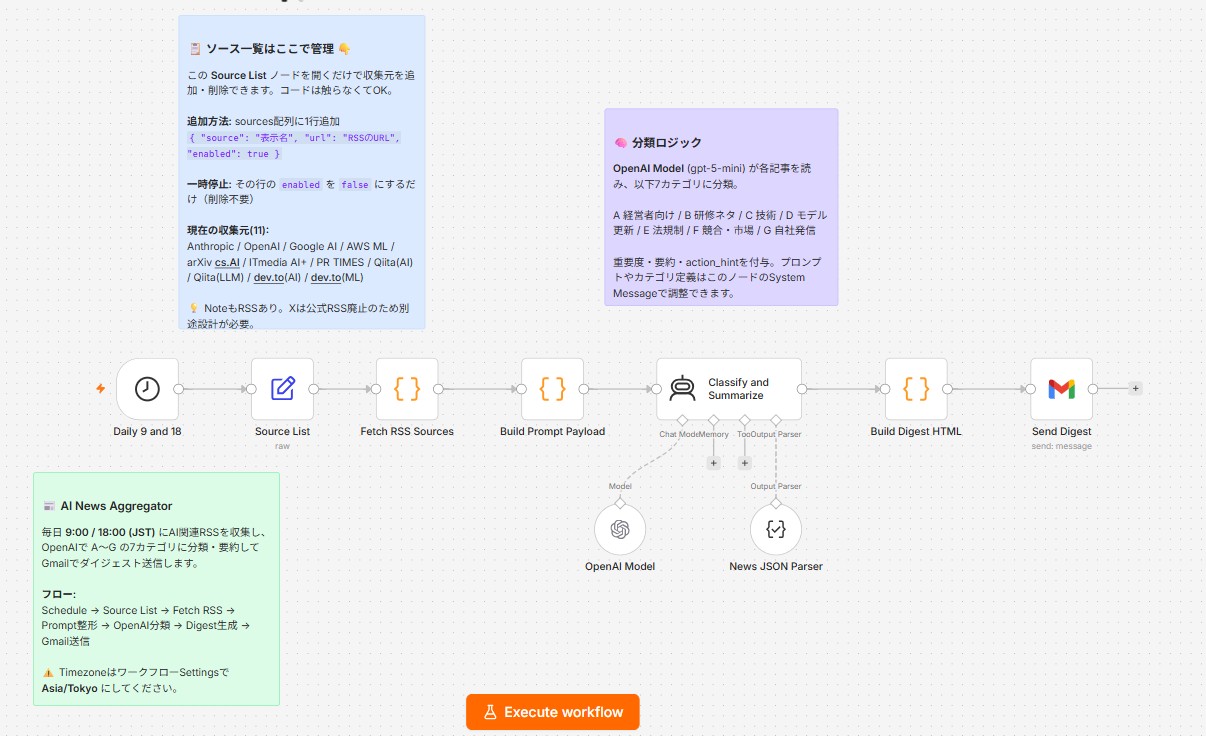The image size is (1206, 736).
Task: Click the output connector of the Source List node
Action: 314,389
